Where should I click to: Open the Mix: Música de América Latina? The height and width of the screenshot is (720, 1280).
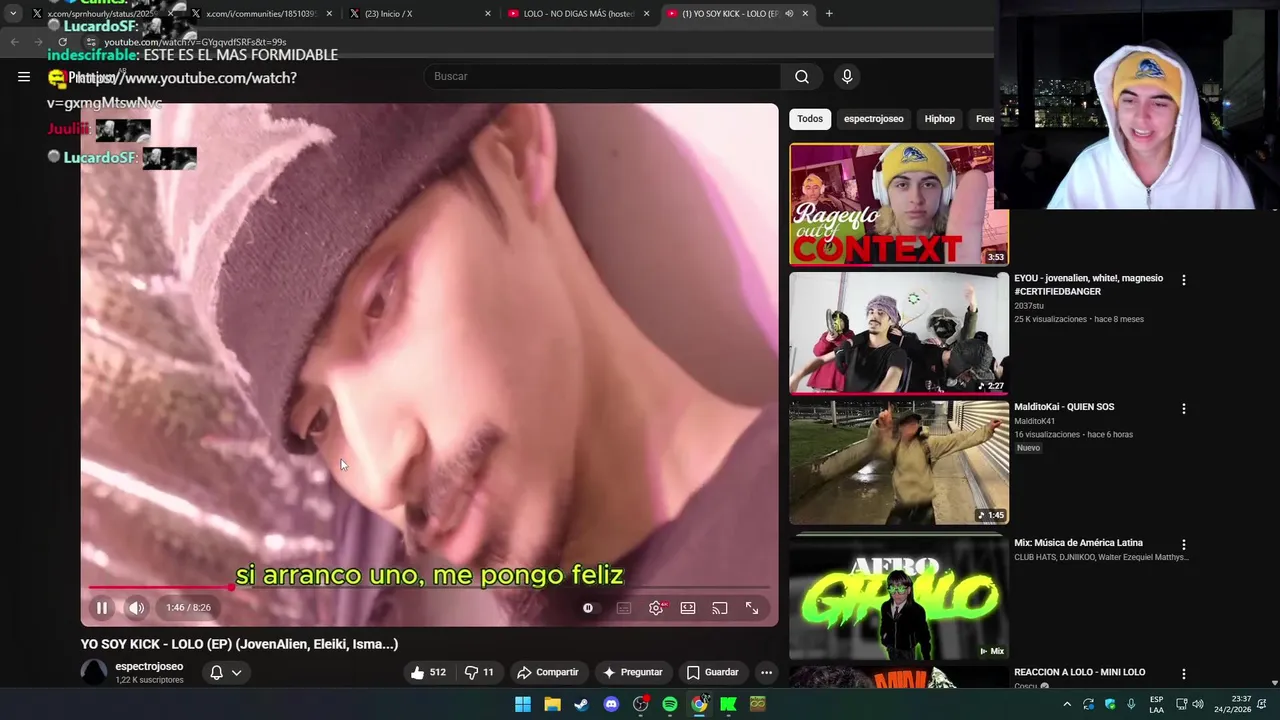[x=1078, y=543]
